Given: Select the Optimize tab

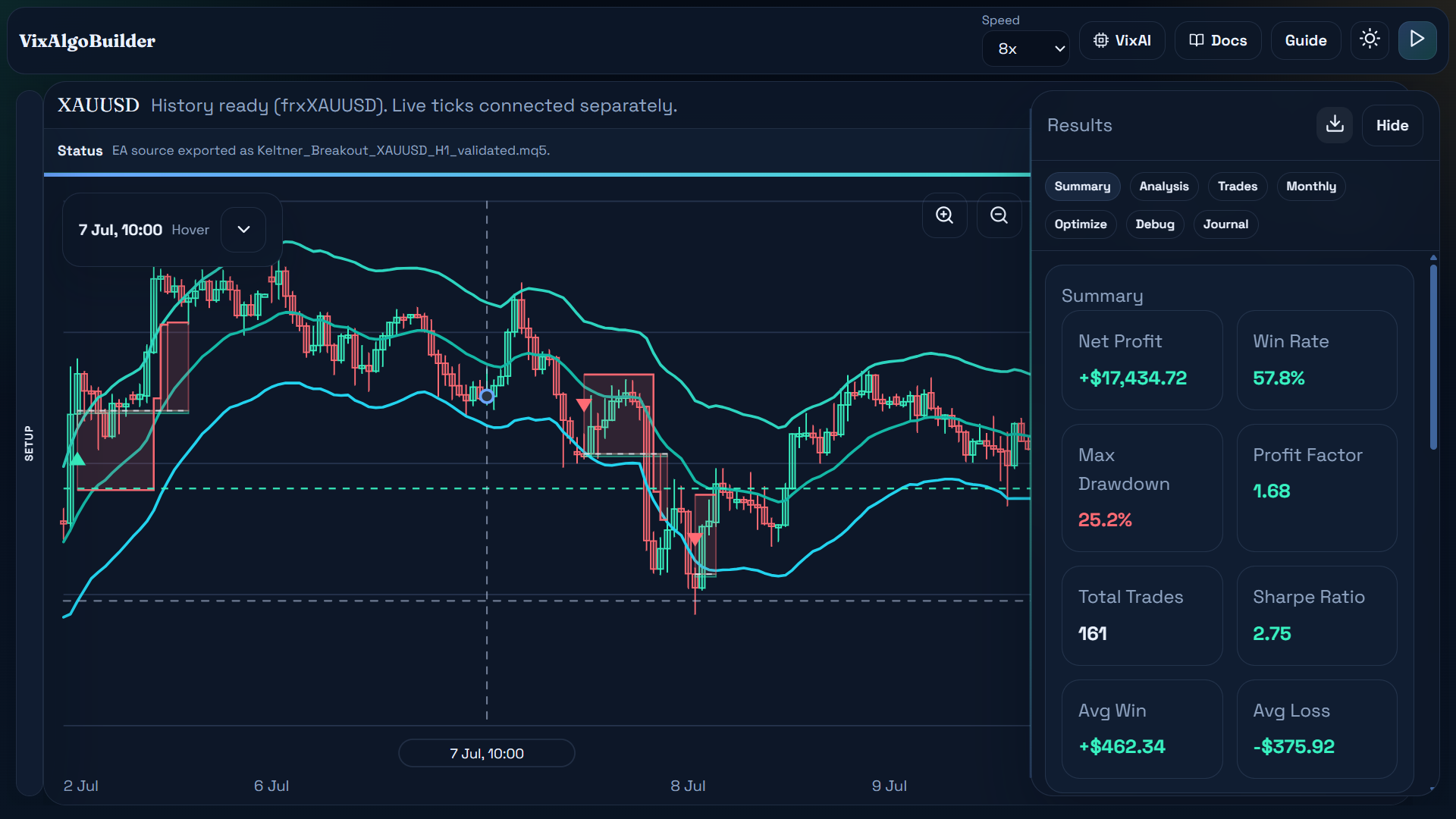Looking at the screenshot, I should [1081, 224].
